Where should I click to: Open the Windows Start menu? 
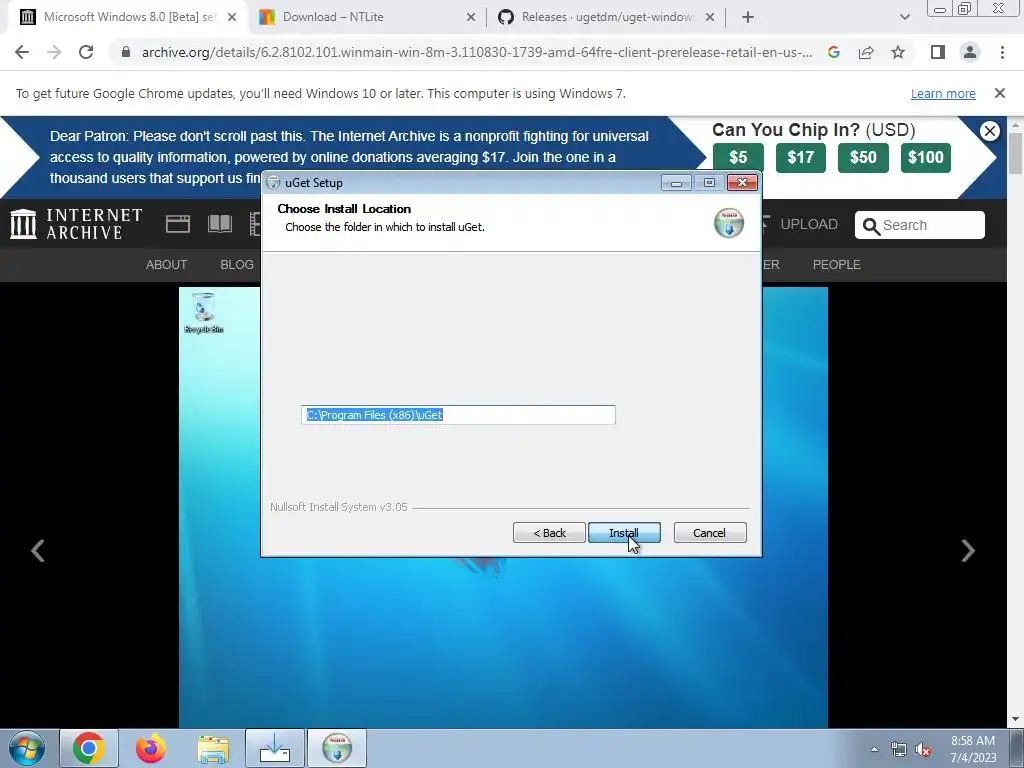pyautogui.click(x=27, y=748)
